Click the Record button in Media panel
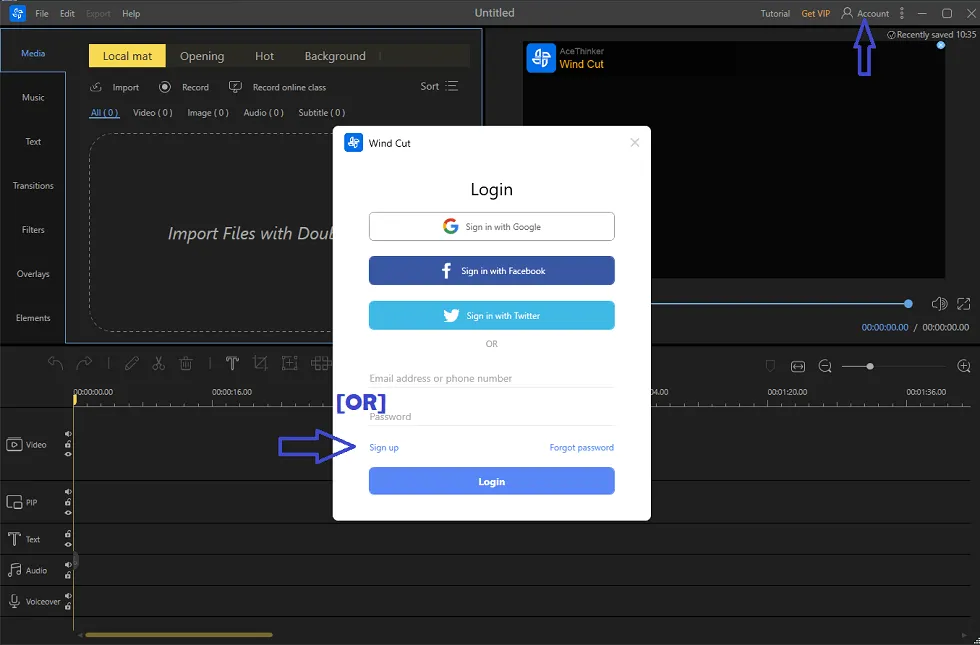980x645 pixels. (x=184, y=87)
